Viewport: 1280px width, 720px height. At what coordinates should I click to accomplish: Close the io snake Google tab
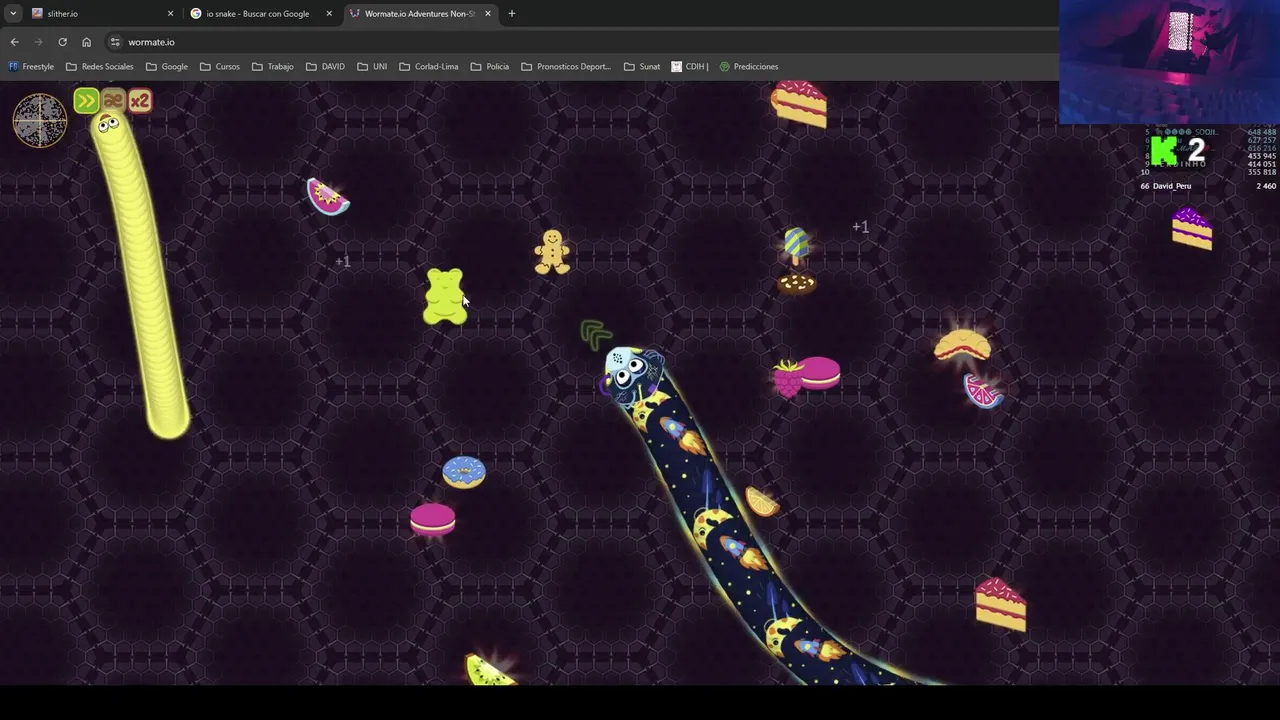click(329, 14)
